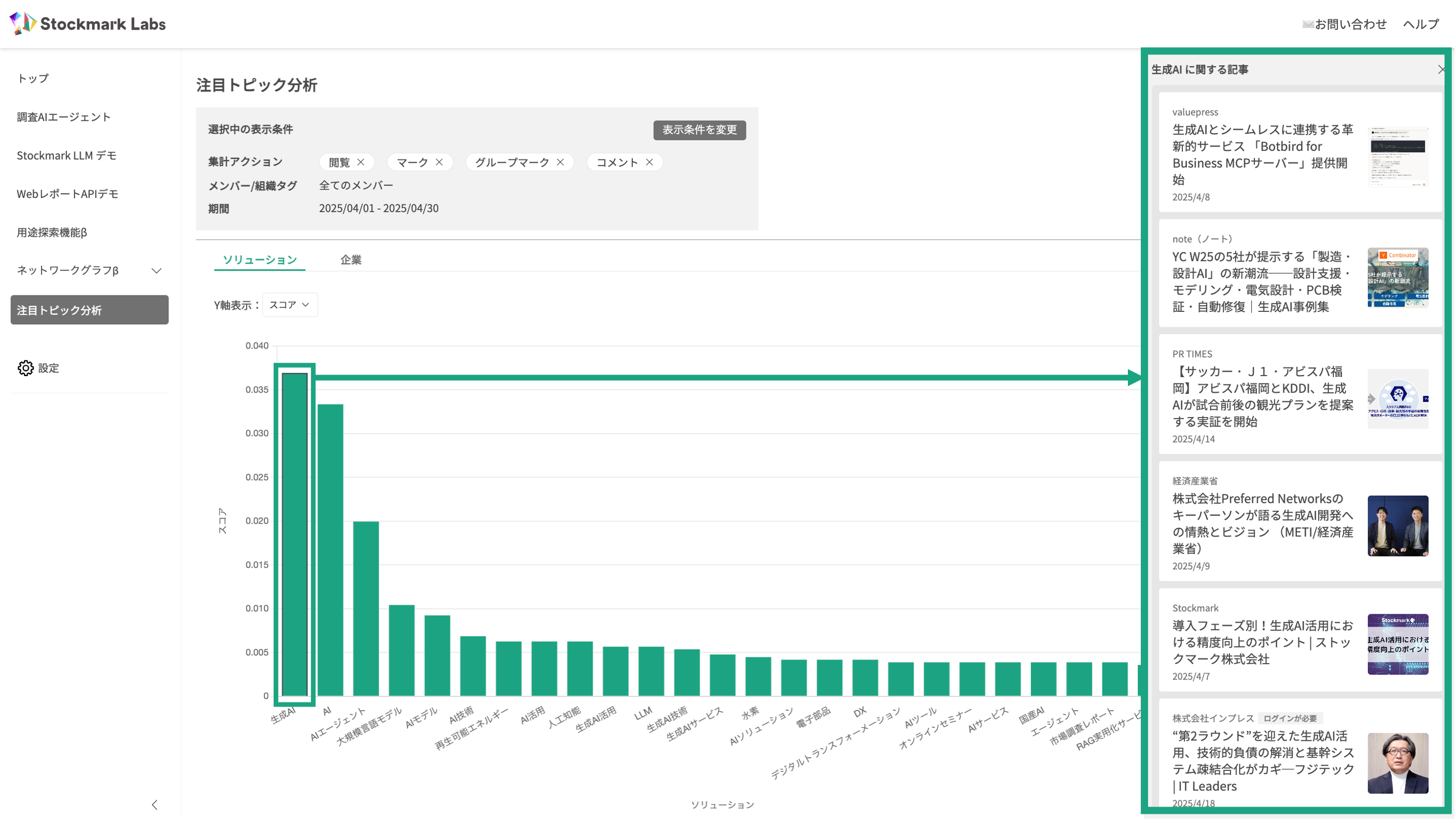1456x819 pixels.
Task: Open the Y軸表示 スコア dropdown
Action: pos(290,305)
